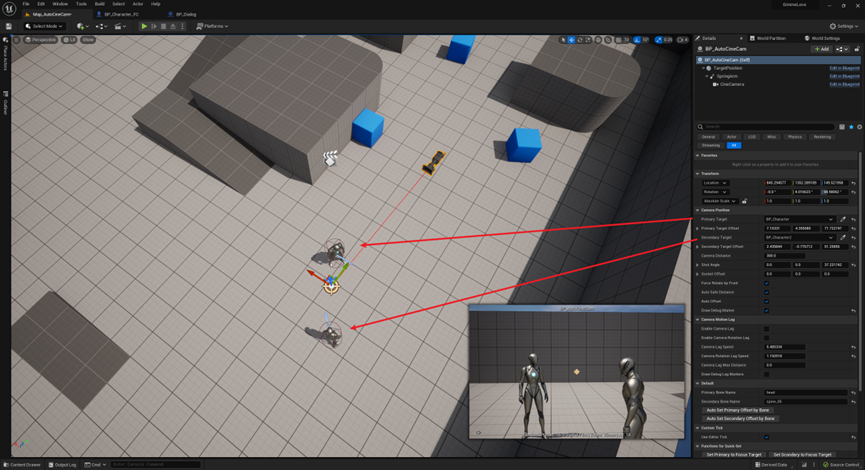The height and width of the screenshot is (470, 865).
Task: Toggle Auto Offset checkbox
Action: [x=766, y=301]
